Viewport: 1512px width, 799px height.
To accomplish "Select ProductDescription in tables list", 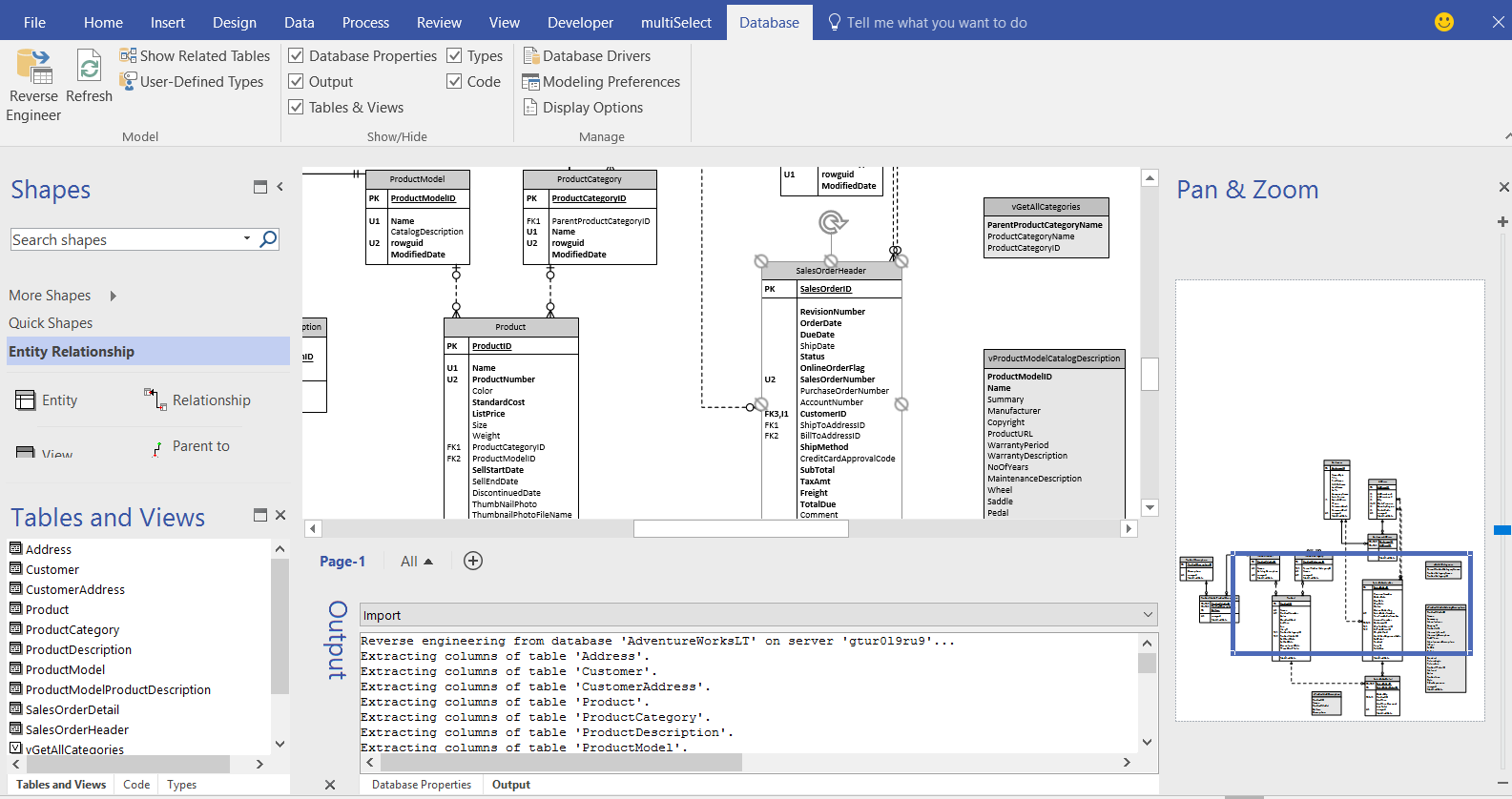I will point(78,649).
